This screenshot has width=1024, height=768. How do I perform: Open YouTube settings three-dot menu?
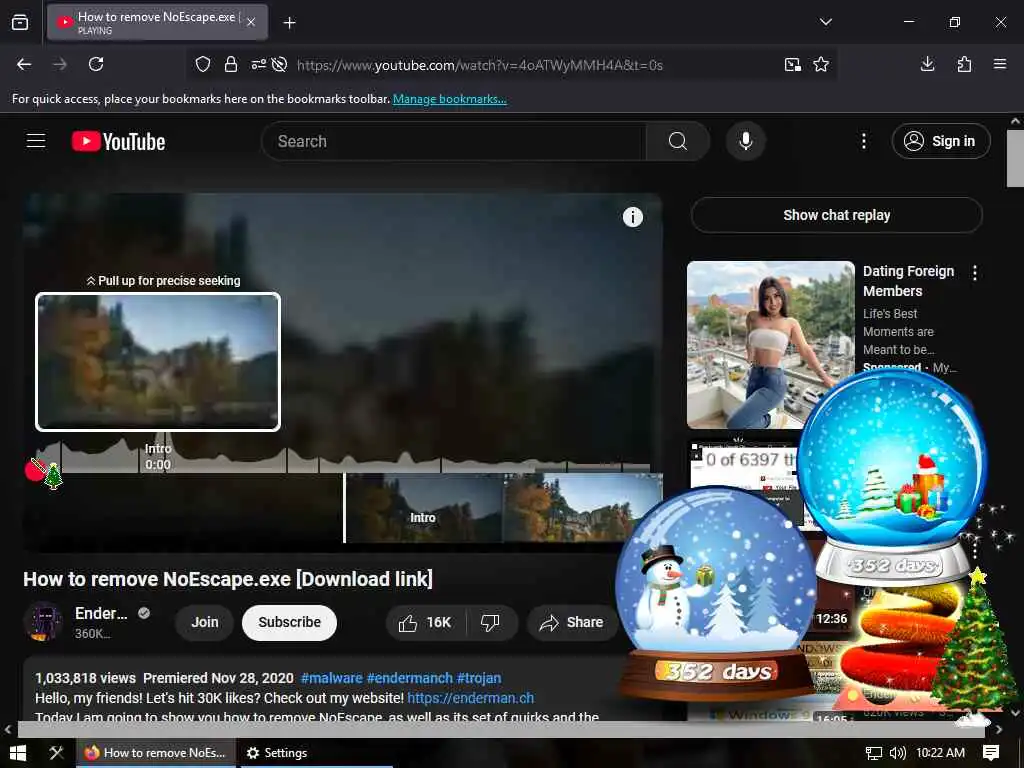pos(863,141)
